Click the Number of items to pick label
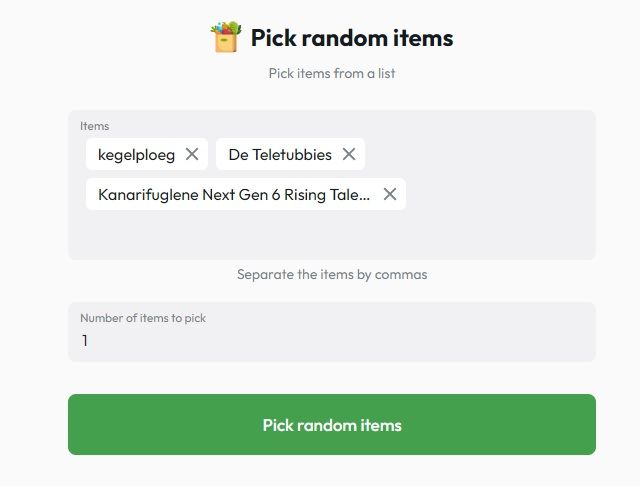This screenshot has height=486, width=640. tap(143, 318)
